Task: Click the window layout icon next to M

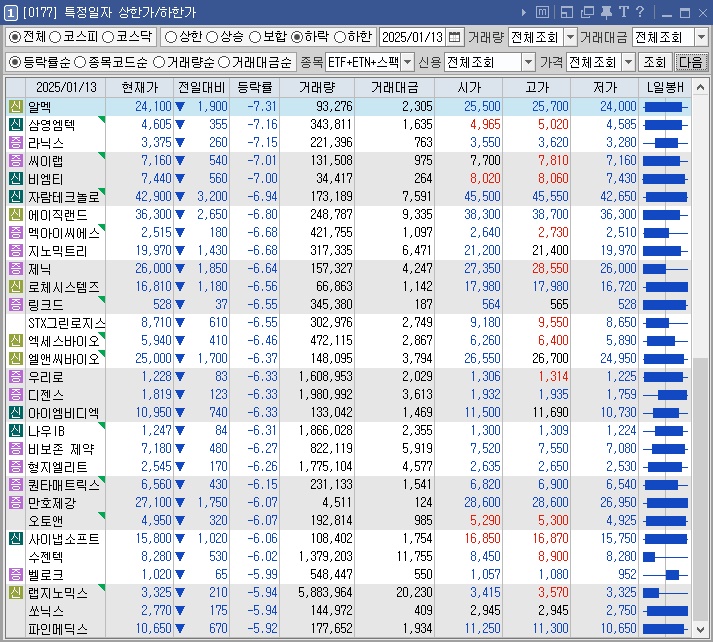Action: (567, 12)
